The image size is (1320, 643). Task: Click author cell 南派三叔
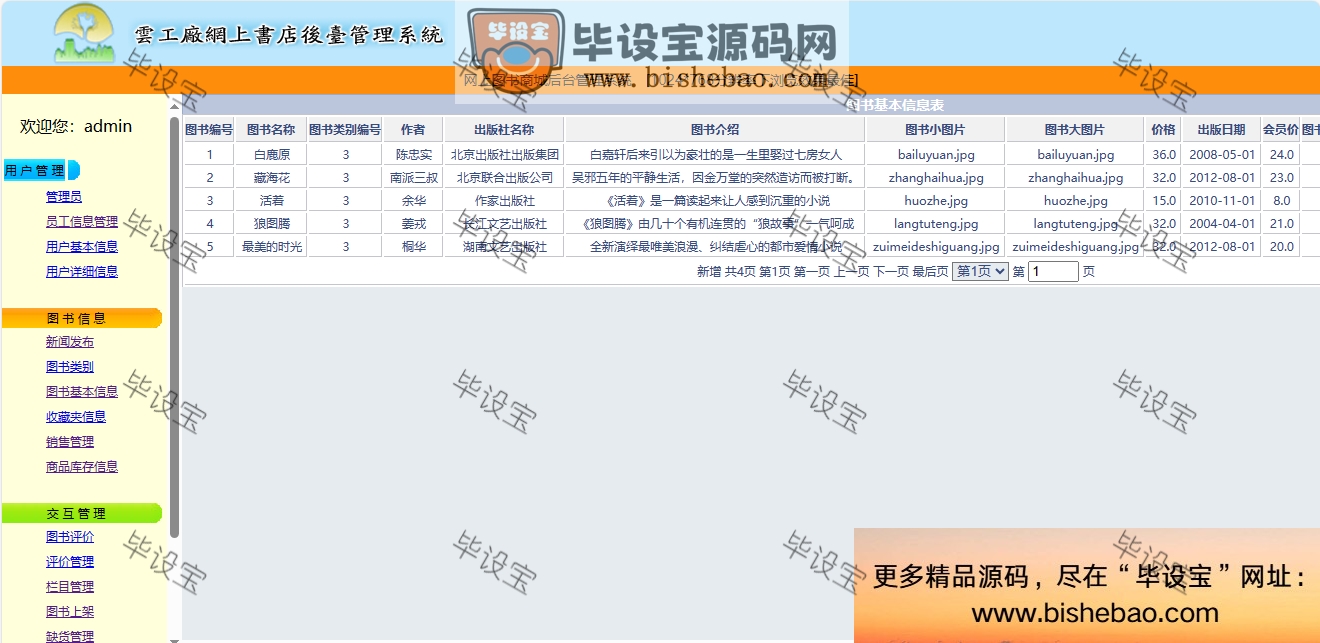click(413, 178)
